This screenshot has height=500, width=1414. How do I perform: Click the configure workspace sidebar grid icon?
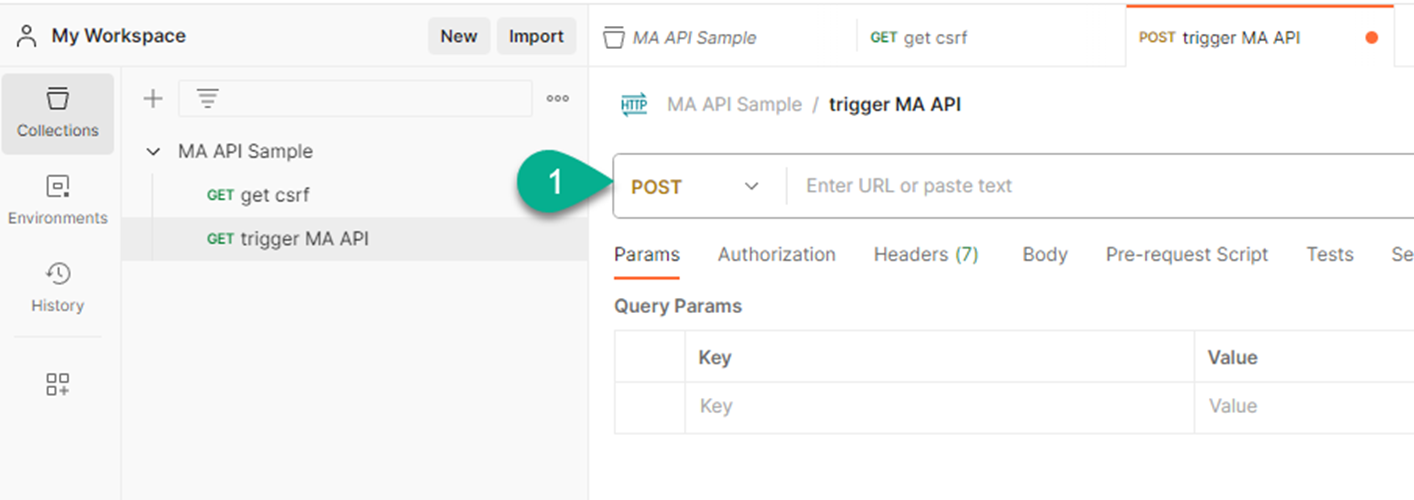[x=58, y=385]
